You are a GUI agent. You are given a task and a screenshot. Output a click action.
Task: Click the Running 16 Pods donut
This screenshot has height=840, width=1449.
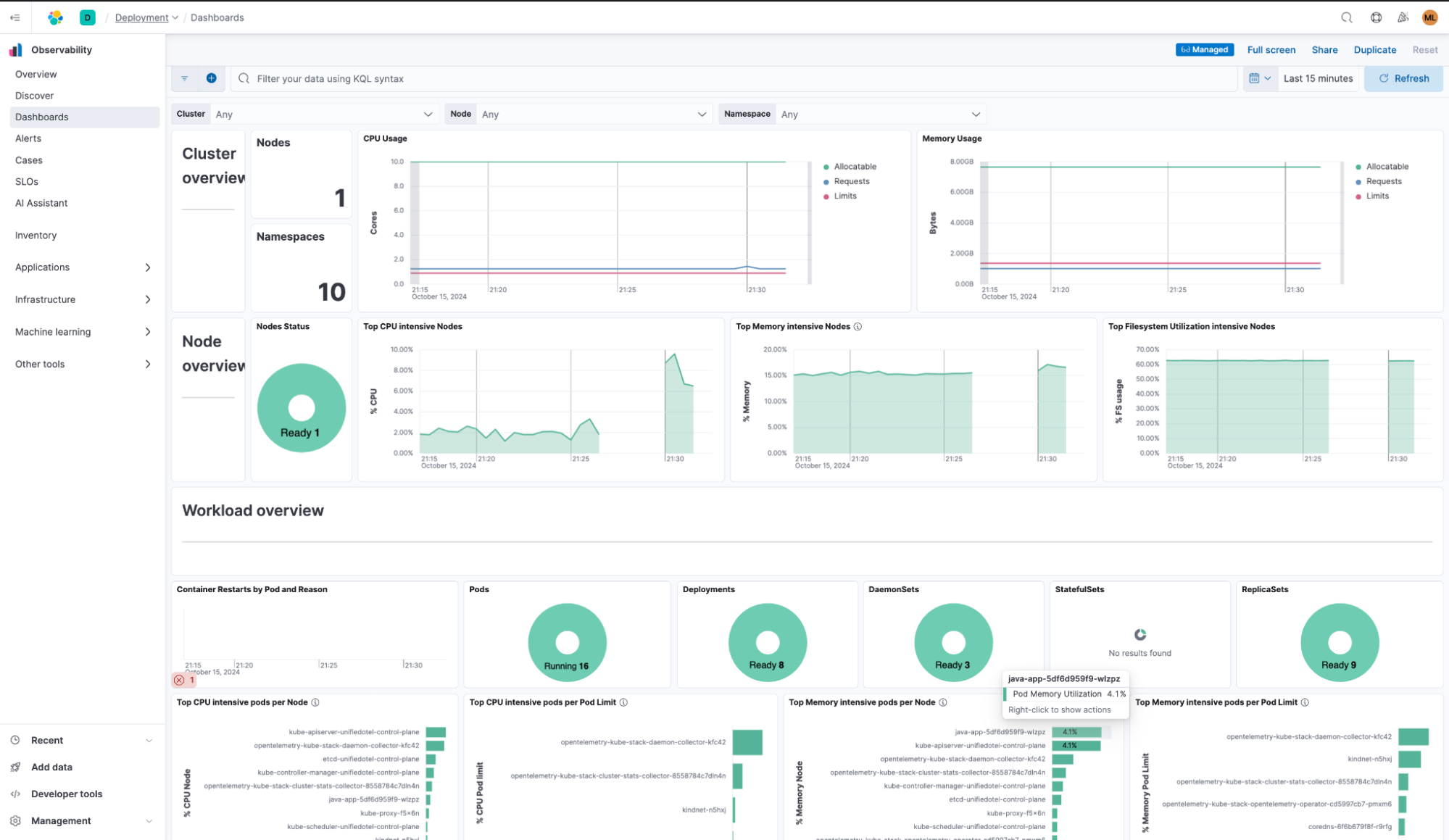(567, 642)
